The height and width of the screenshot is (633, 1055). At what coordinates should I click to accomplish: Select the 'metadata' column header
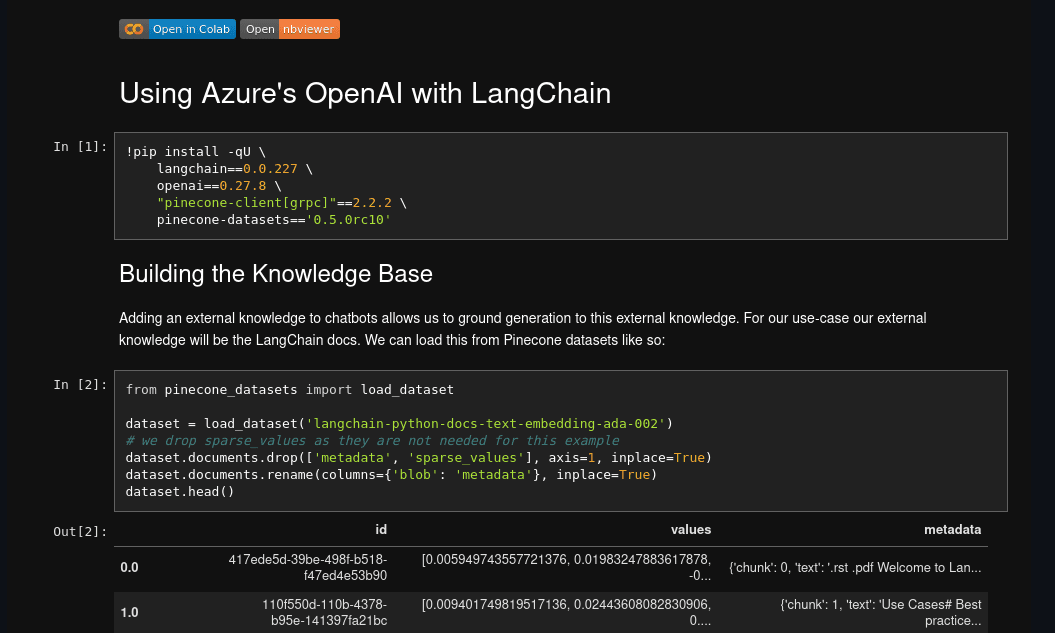952,529
